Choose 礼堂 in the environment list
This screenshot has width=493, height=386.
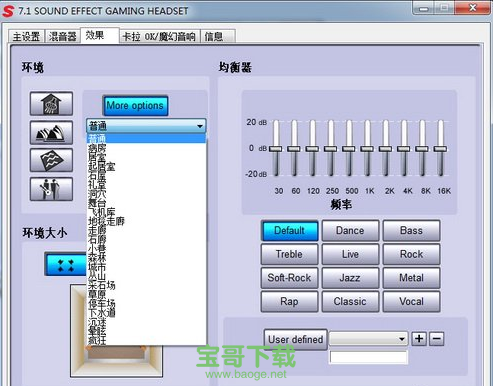(x=146, y=184)
